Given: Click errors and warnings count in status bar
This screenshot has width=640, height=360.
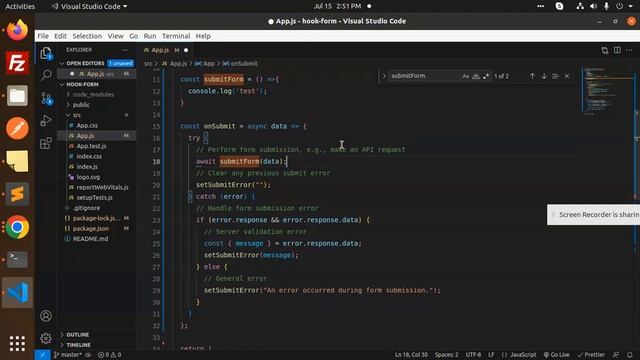Looking at the screenshot, I should click(x=109, y=355).
